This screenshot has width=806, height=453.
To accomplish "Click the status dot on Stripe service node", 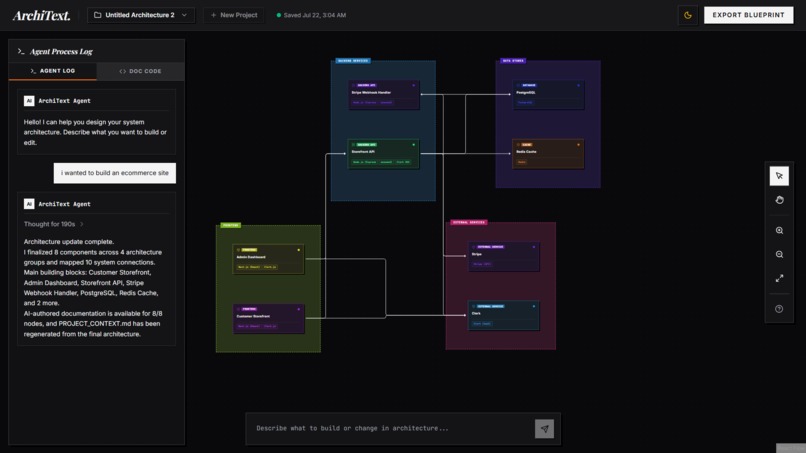I will point(534,247).
